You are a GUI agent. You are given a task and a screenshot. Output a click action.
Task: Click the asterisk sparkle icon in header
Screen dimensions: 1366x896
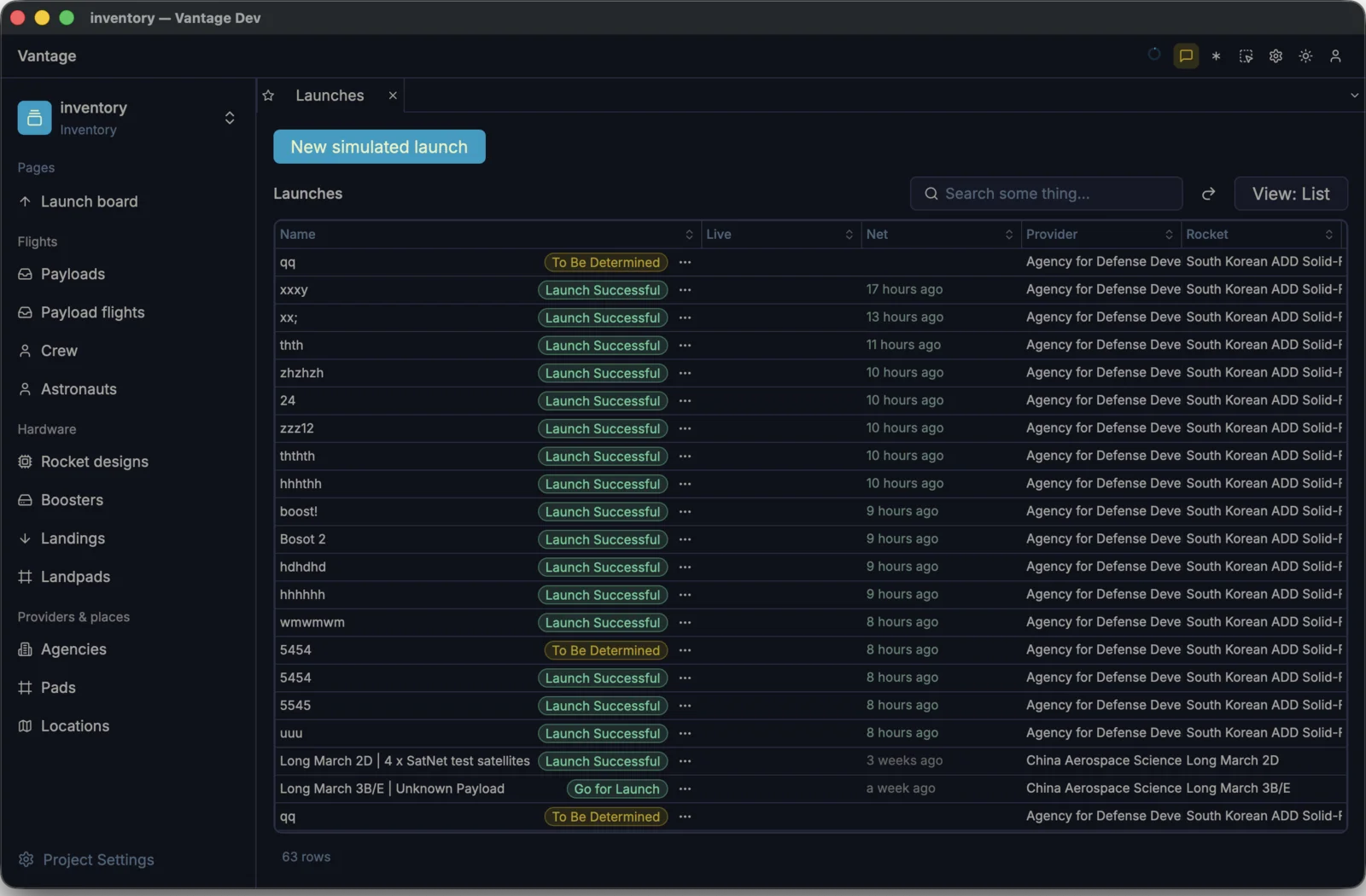coord(1216,56)
